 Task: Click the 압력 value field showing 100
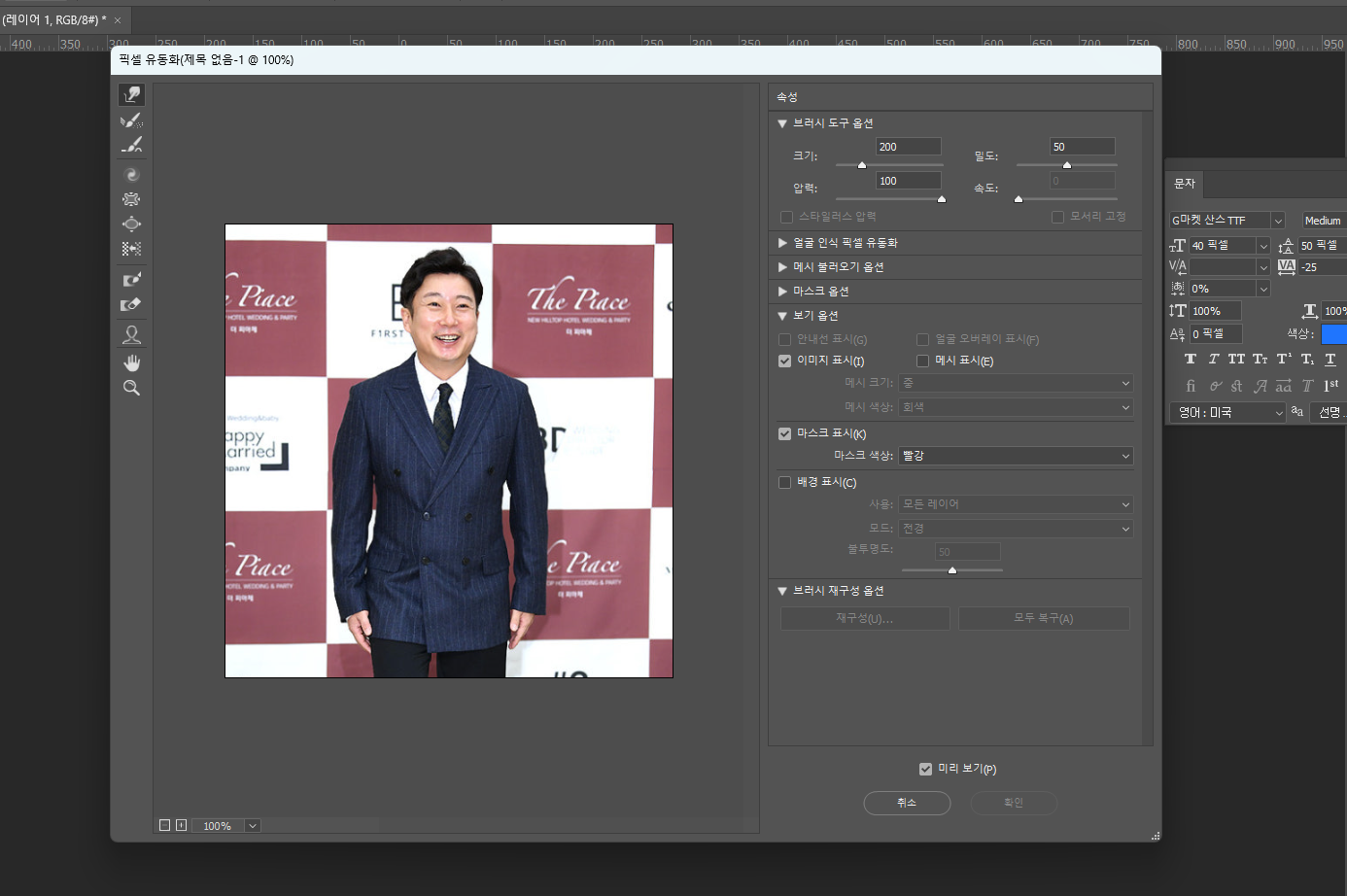tap(908, 181)
